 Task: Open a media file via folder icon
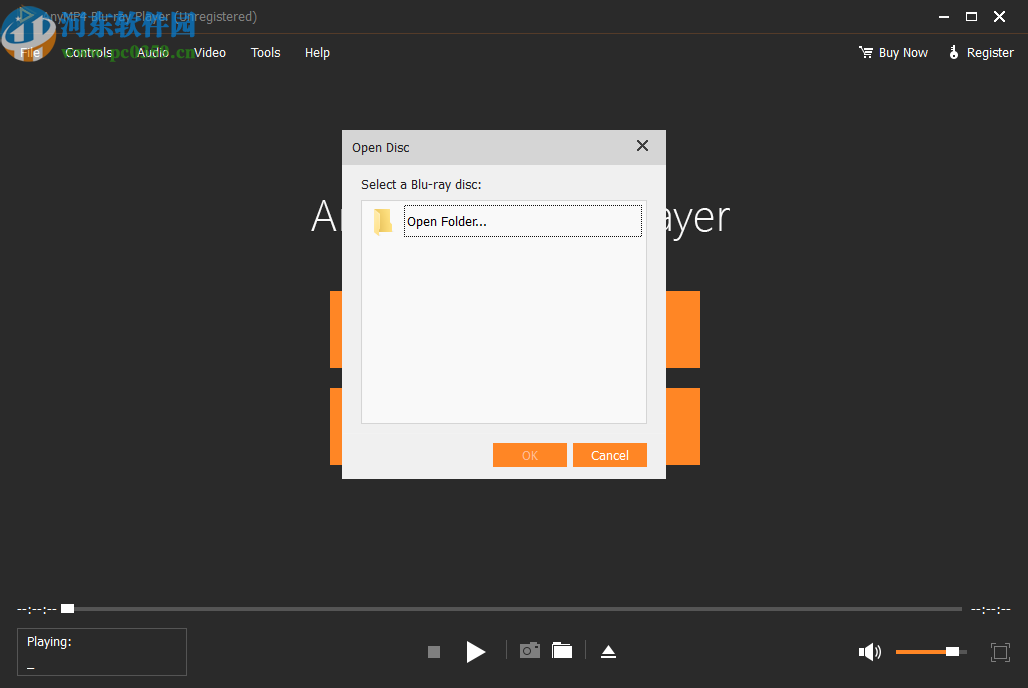click(561, 650)
